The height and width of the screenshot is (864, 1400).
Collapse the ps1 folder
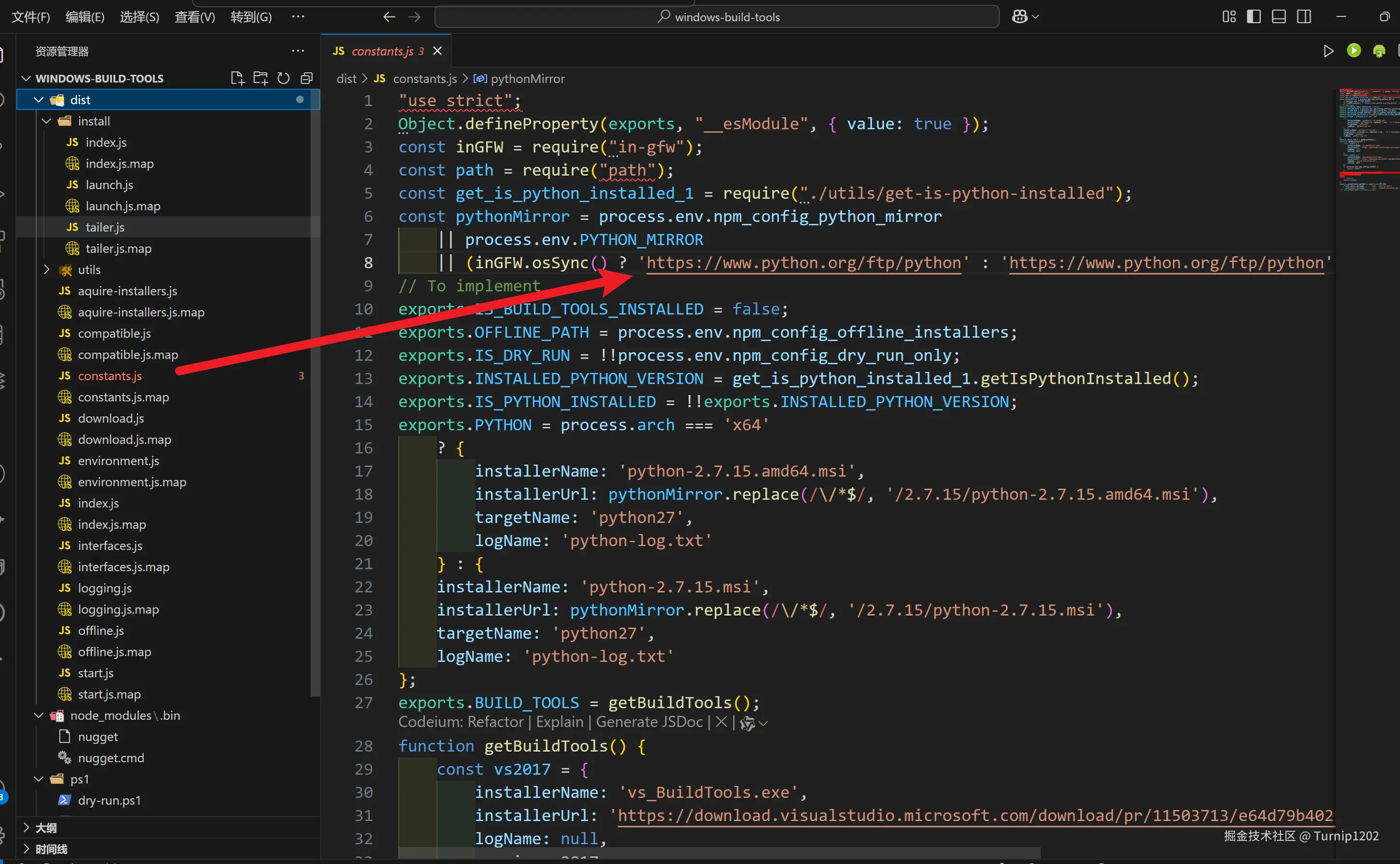39,779
